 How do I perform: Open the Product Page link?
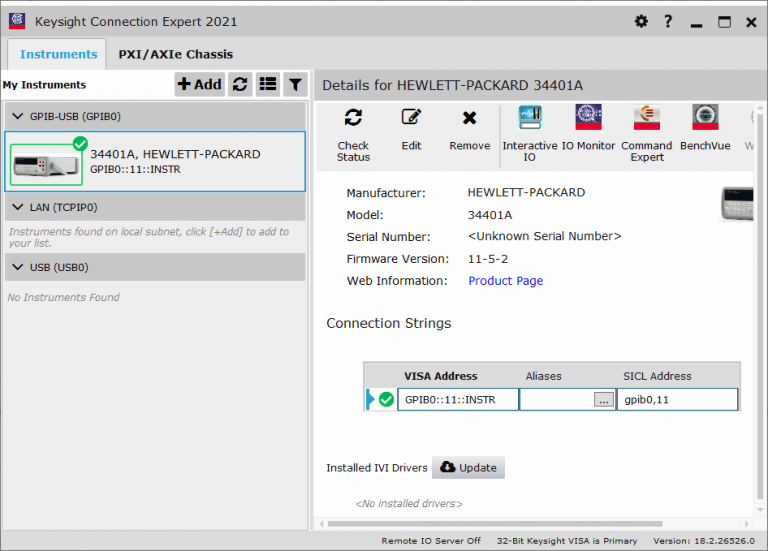505,281
